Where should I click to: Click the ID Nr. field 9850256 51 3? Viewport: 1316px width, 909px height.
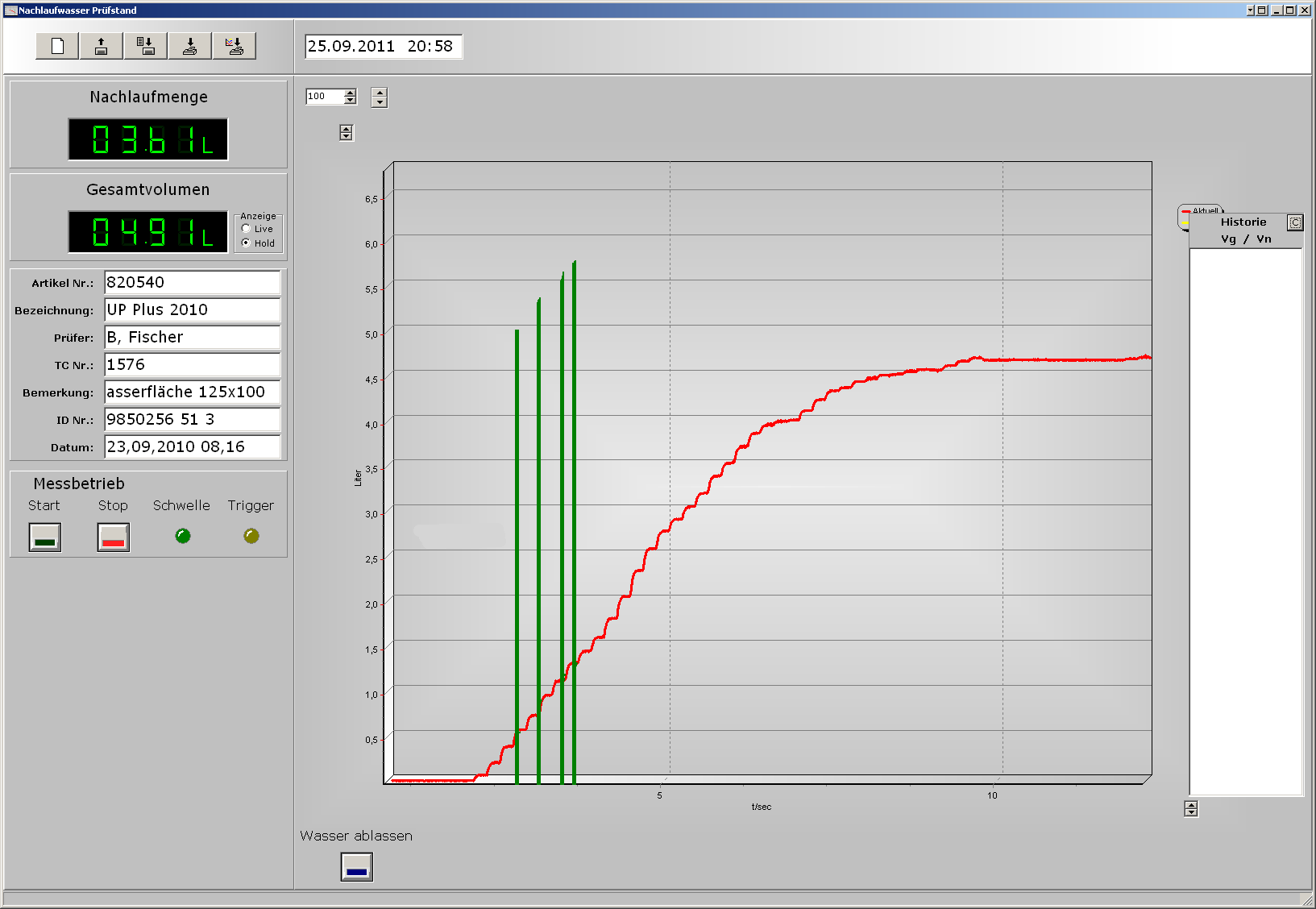pos(193,420)
